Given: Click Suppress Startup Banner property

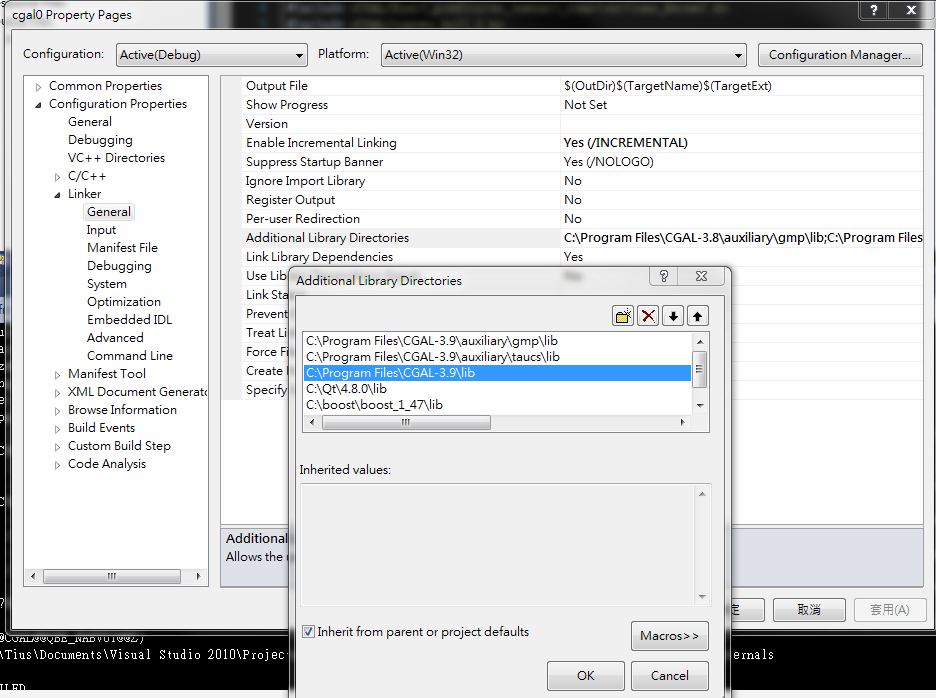Looking at the screenshot, I should 582,162.
